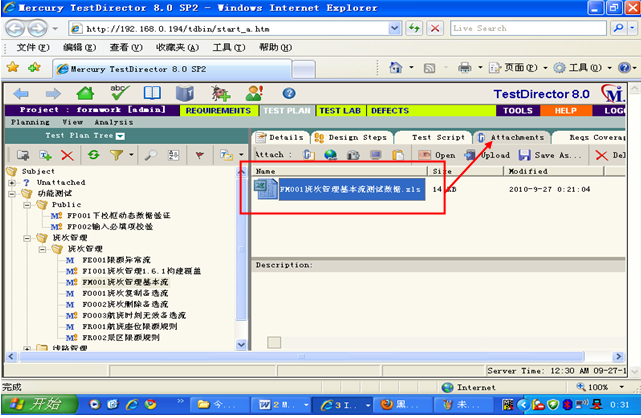Click the red flag follow-up icon

click(199, 155)
